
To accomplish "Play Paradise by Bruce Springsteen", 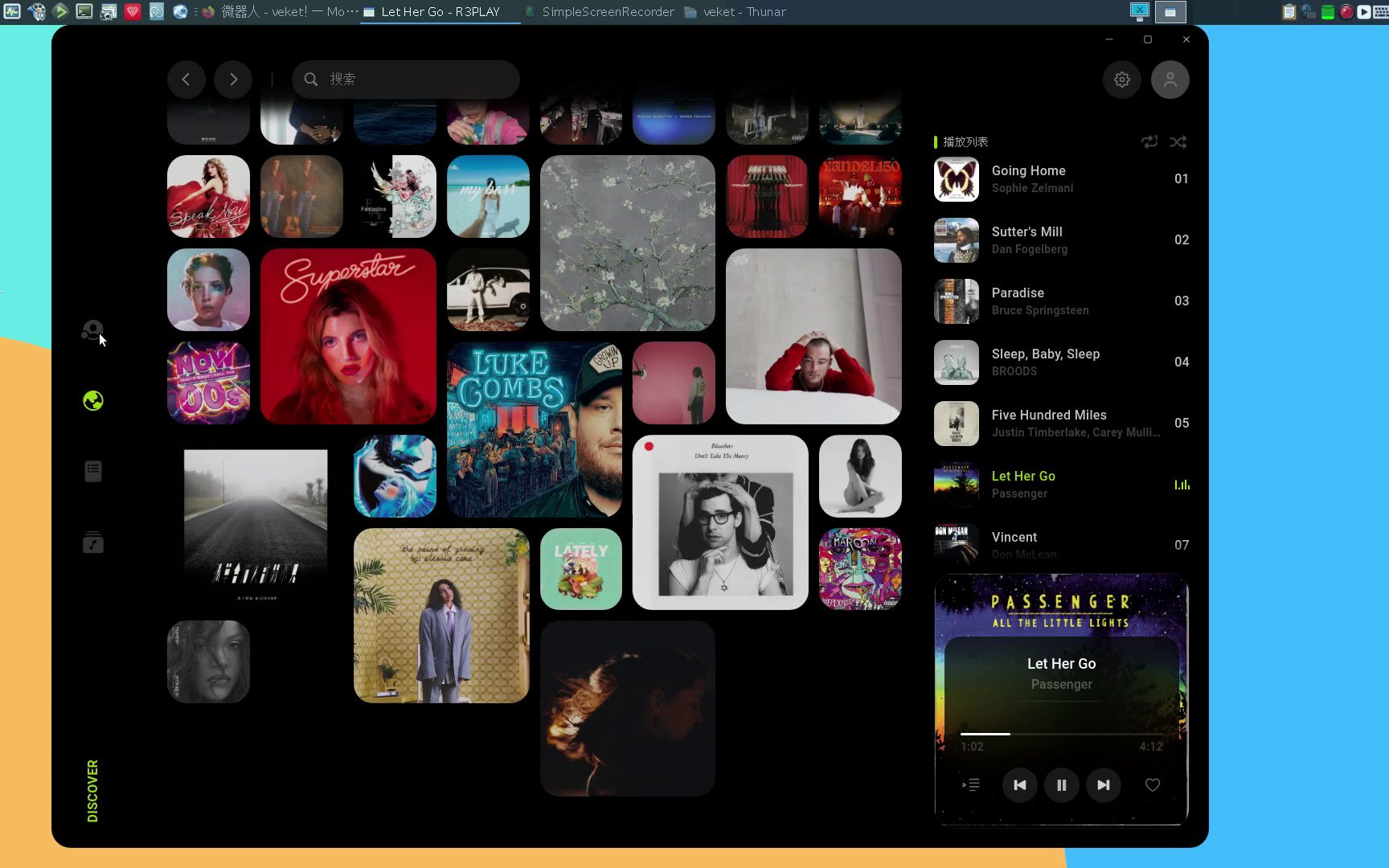I will tap(1061, 301).
